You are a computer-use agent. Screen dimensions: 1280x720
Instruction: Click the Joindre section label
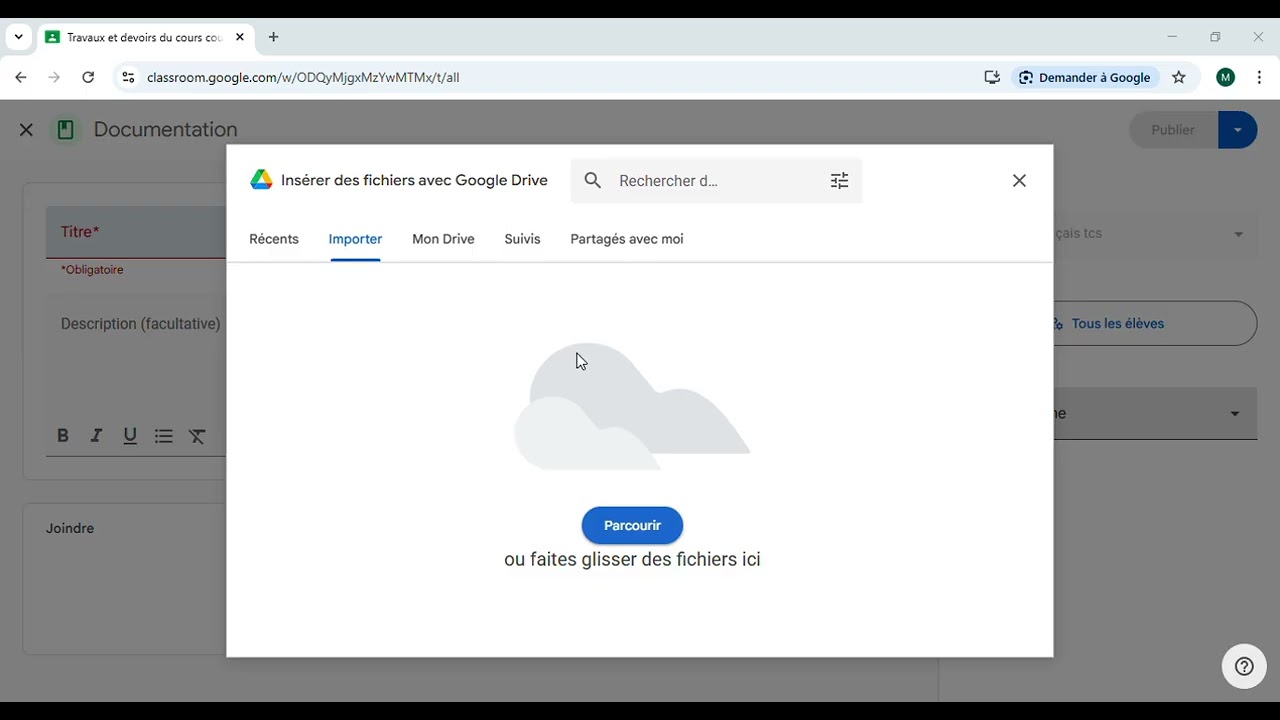70,528
